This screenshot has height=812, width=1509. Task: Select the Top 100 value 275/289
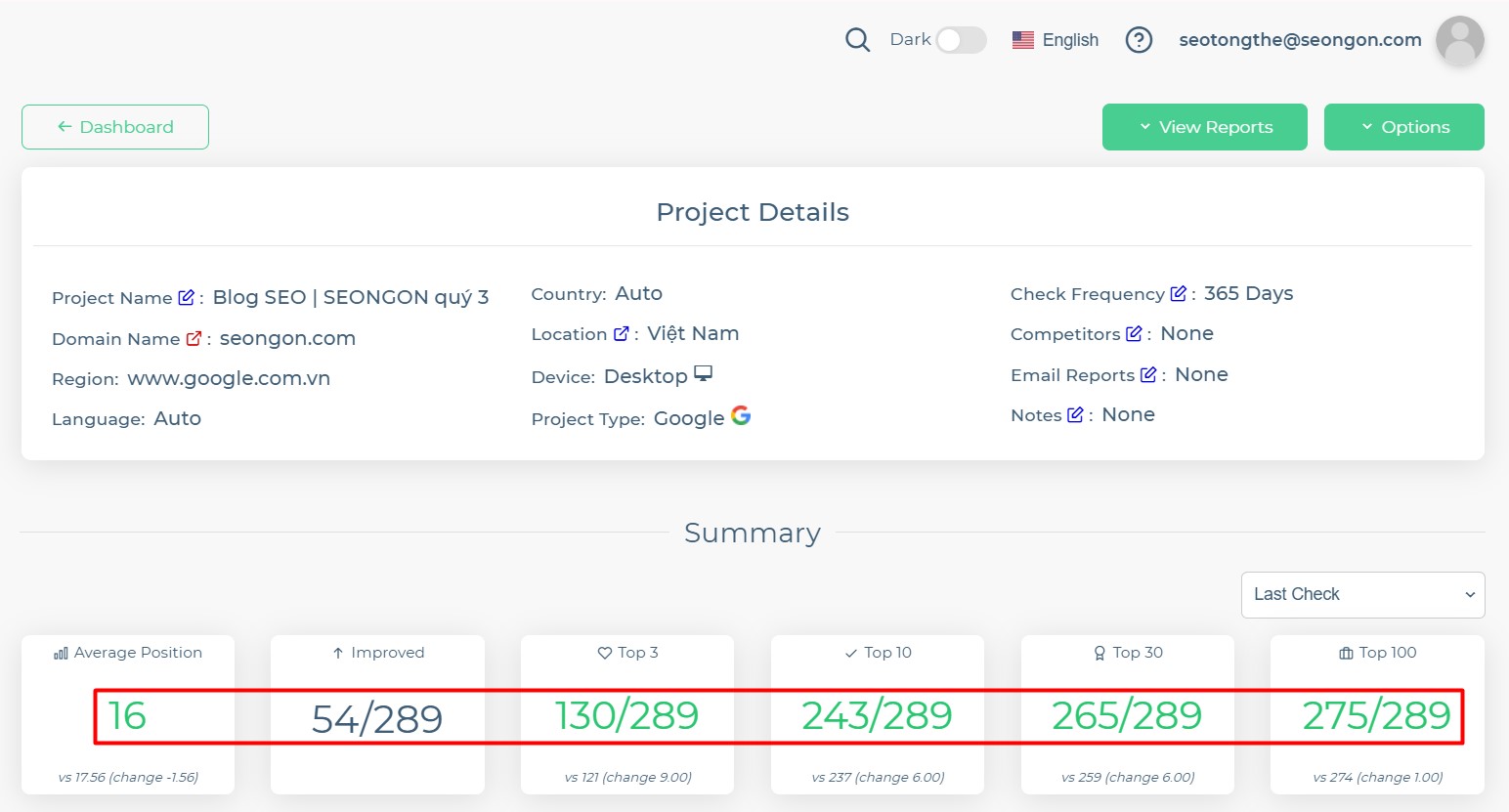coord(1377,716)
